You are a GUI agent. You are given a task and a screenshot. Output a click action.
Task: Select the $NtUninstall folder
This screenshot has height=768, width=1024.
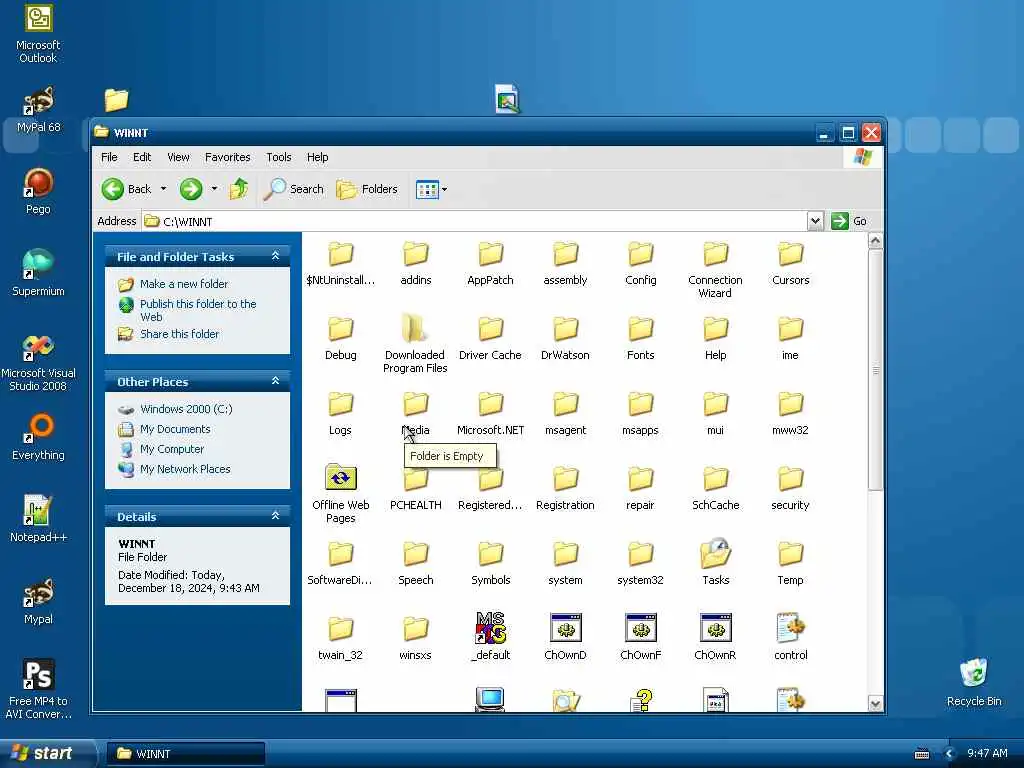point(340,264)
